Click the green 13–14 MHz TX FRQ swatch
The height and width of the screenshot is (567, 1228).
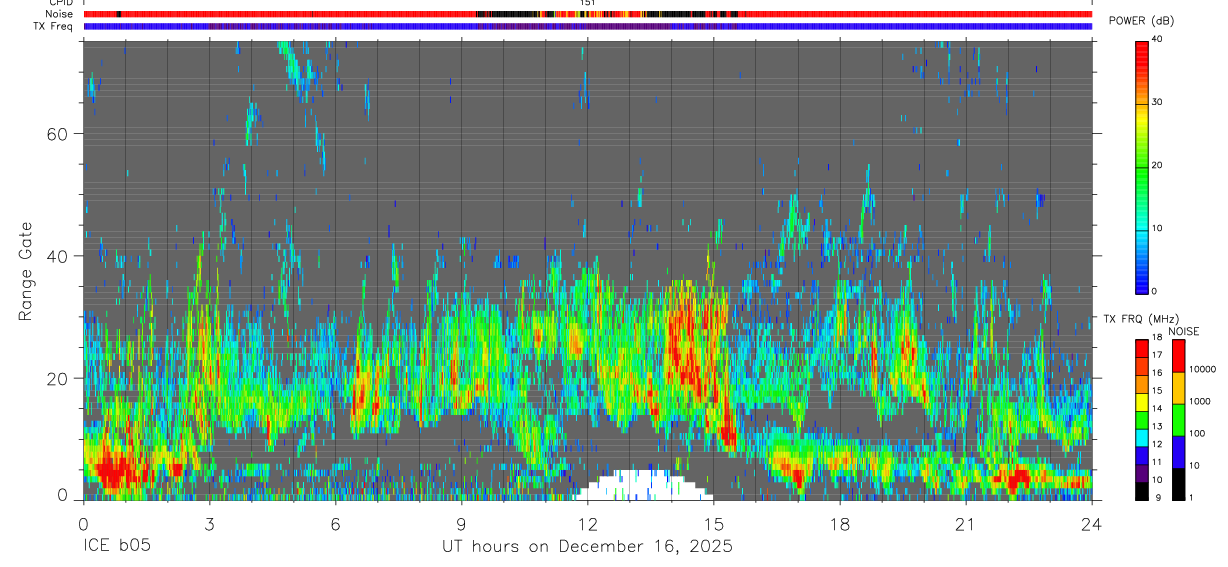[1141, 419]
